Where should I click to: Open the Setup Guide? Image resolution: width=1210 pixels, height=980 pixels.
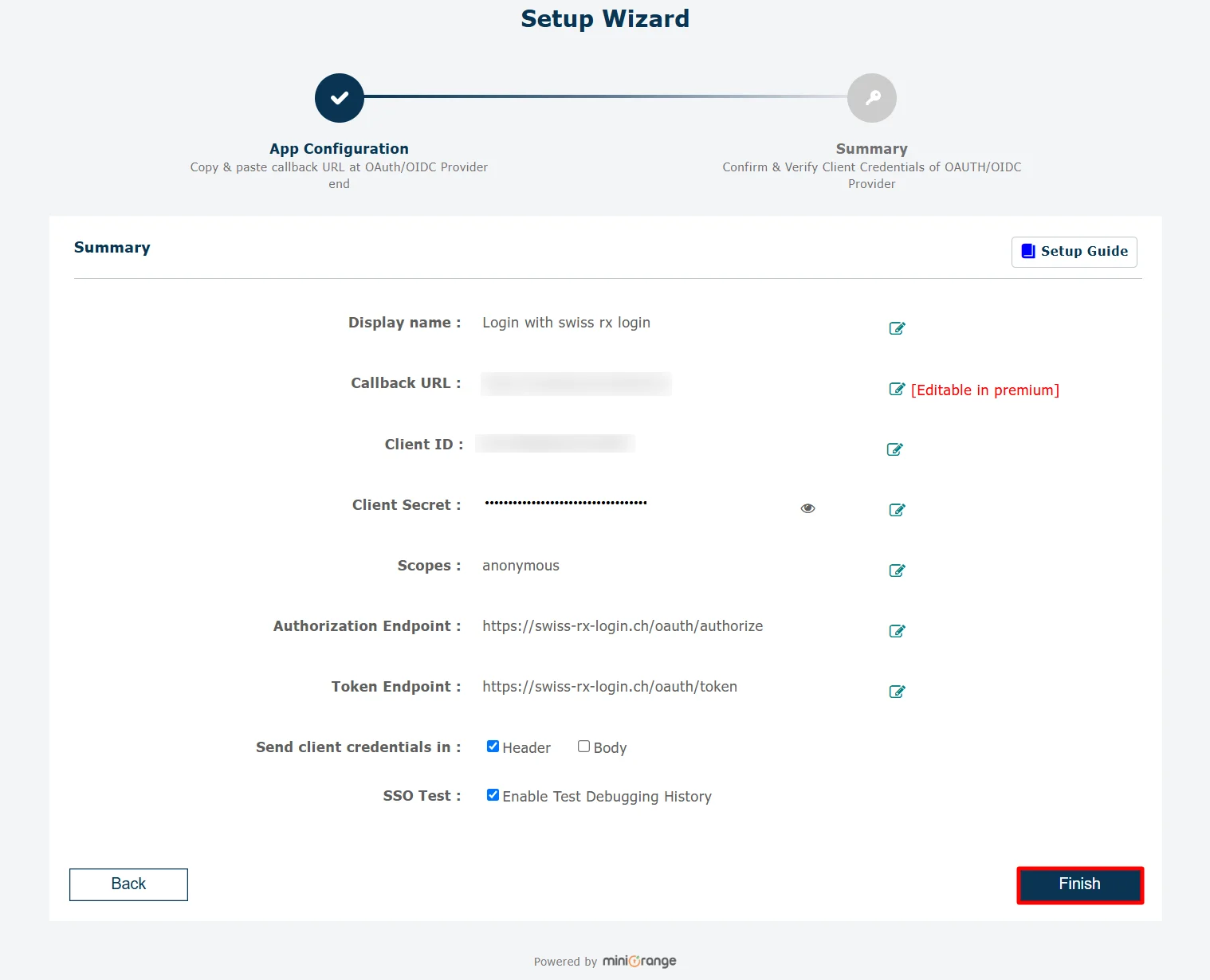1074,252
